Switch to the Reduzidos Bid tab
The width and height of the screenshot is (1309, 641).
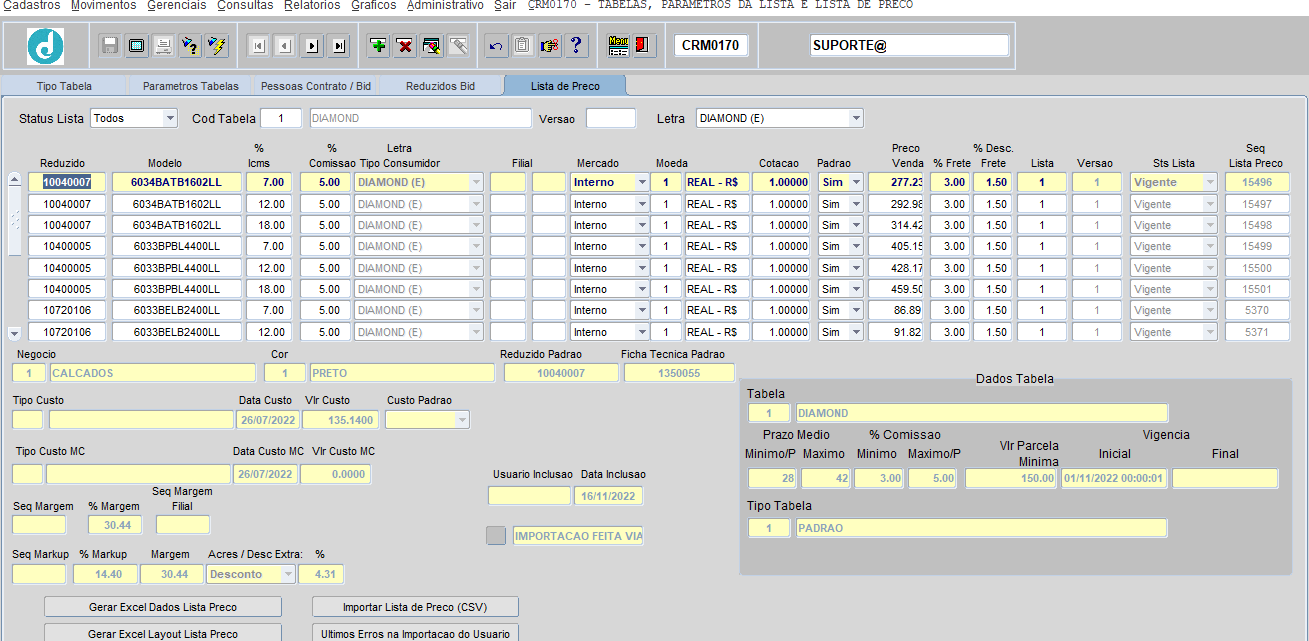pos(440,86)
